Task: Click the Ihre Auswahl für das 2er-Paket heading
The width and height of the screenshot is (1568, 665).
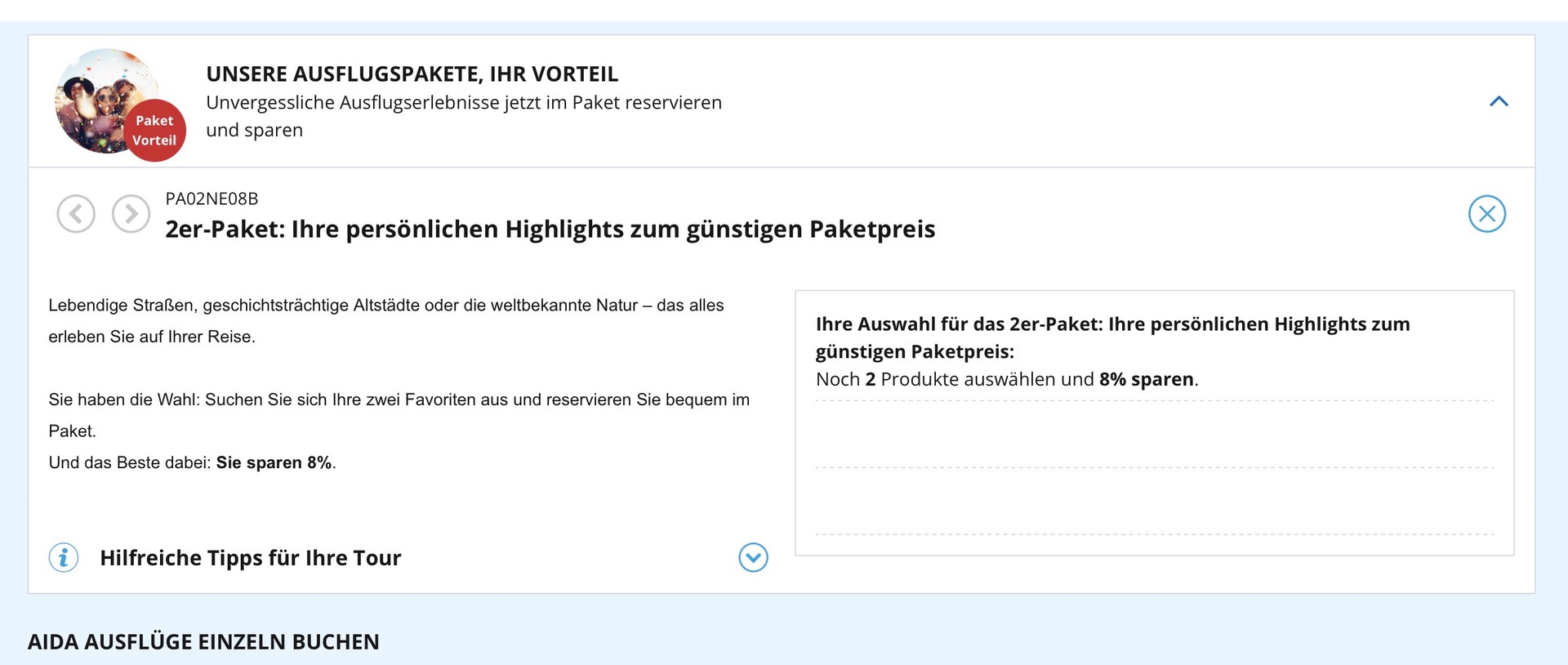Action: 1112,337
